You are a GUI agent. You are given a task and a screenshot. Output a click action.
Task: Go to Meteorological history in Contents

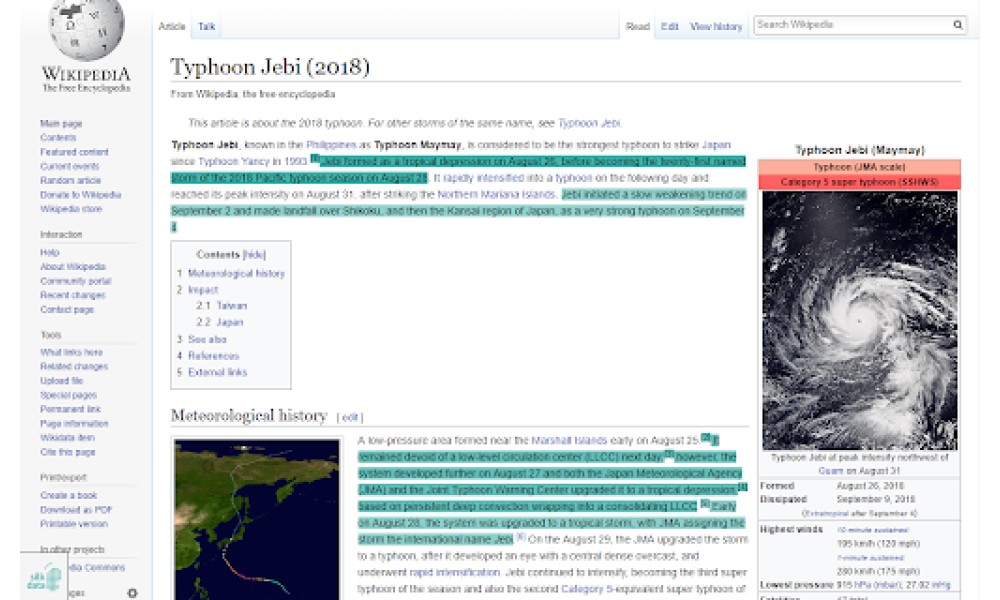pyautogui.click(x=236, y=274)
